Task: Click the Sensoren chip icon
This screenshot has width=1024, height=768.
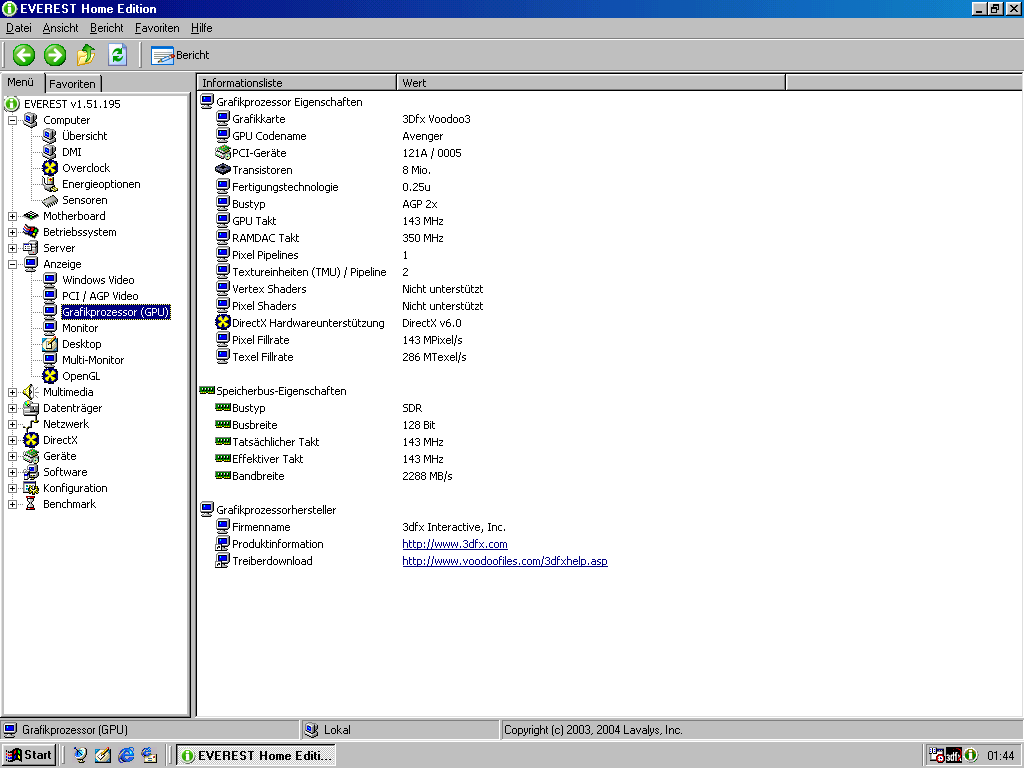Action: (50, 200)
